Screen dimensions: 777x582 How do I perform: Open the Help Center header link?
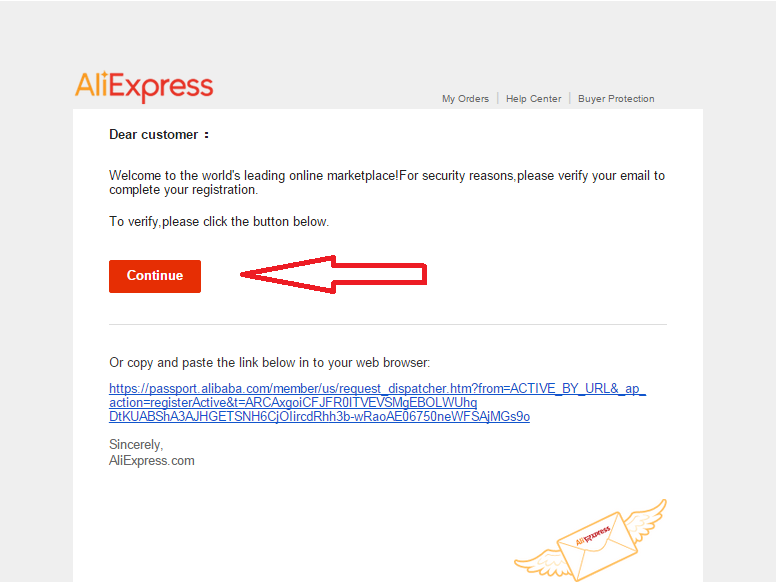pos(534,99)
